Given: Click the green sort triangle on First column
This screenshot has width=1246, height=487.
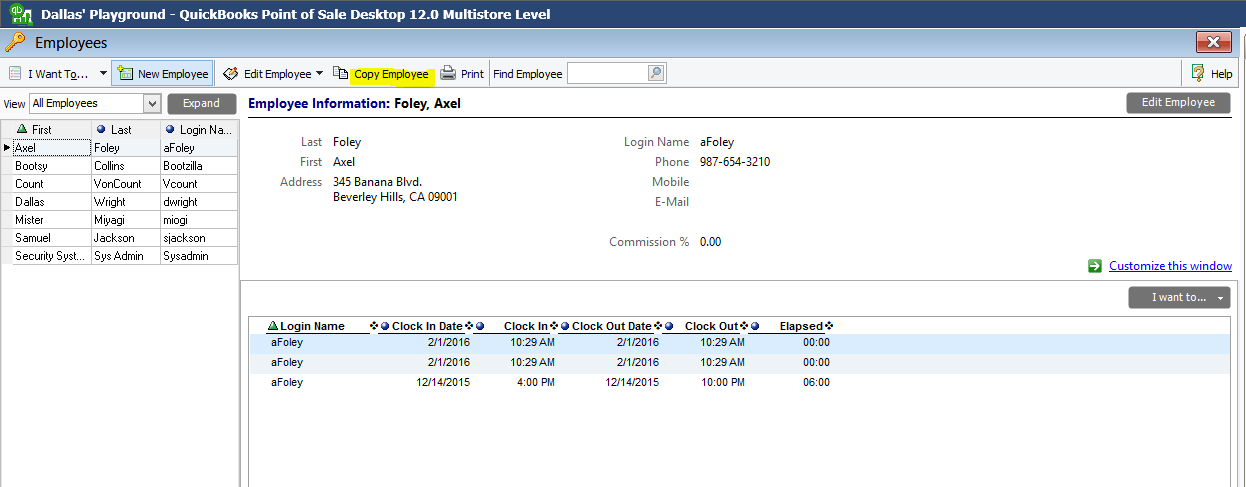Looking at the screenshot, I should 23,130.
